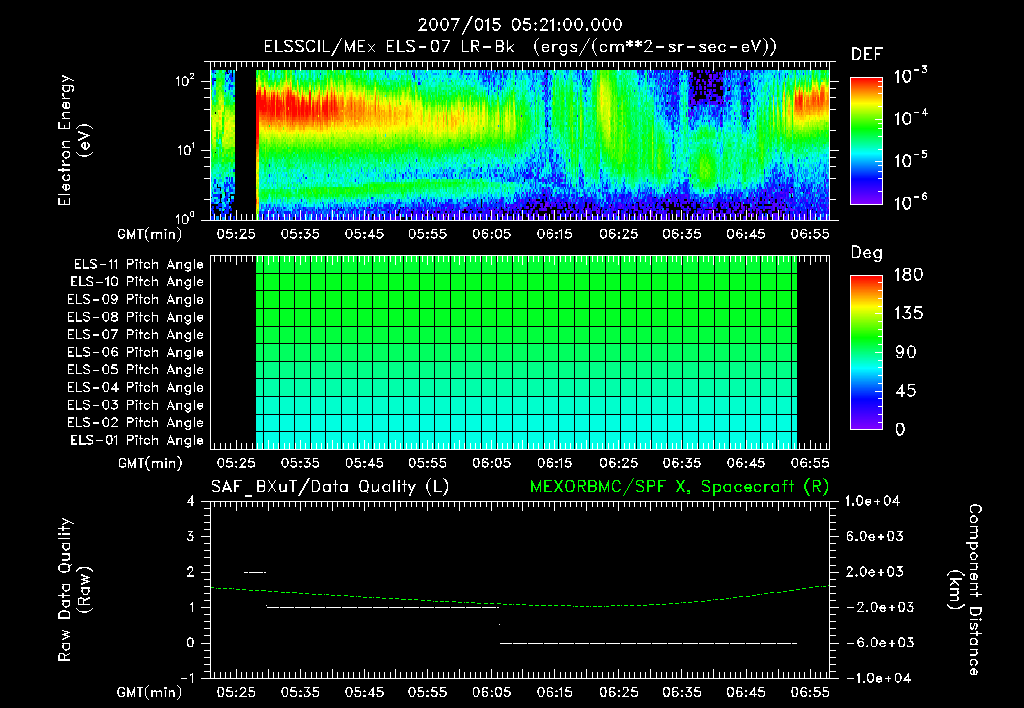The height and width of the screenshot is (708, 1024).
Task: Click the 1.0e+04 right axis value
Action: pyautogui.click(x=872, y=502)
